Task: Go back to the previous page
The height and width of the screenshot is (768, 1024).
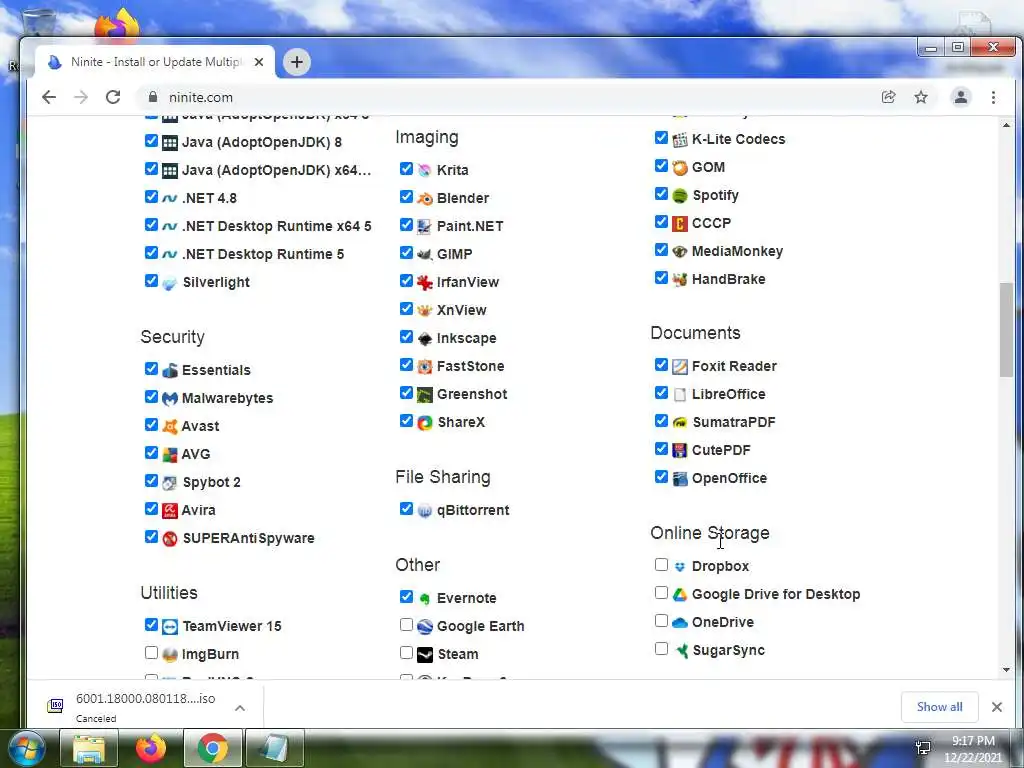Action: [x=49, y=97]
